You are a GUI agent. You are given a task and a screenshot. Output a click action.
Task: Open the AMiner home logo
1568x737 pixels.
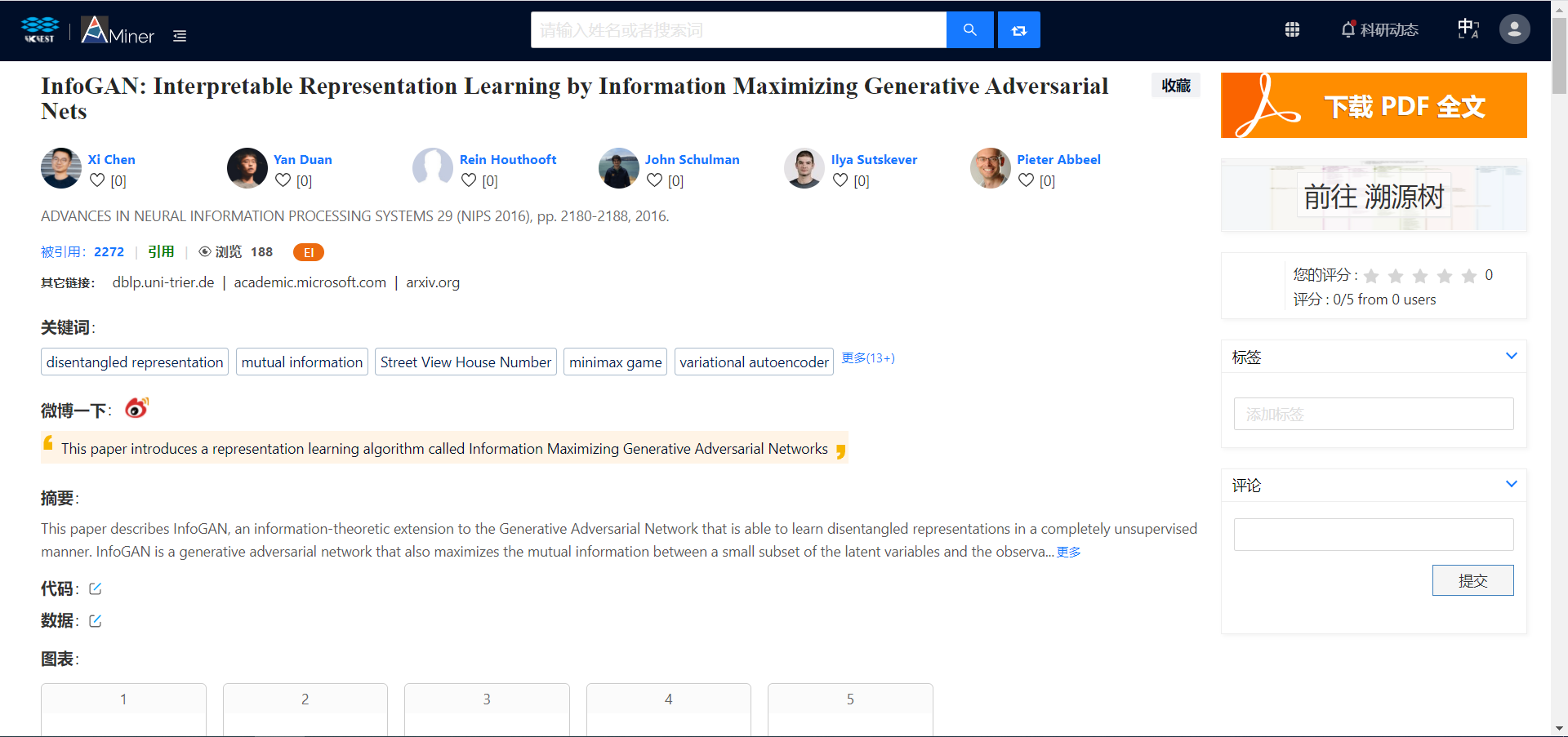(118, 30)
